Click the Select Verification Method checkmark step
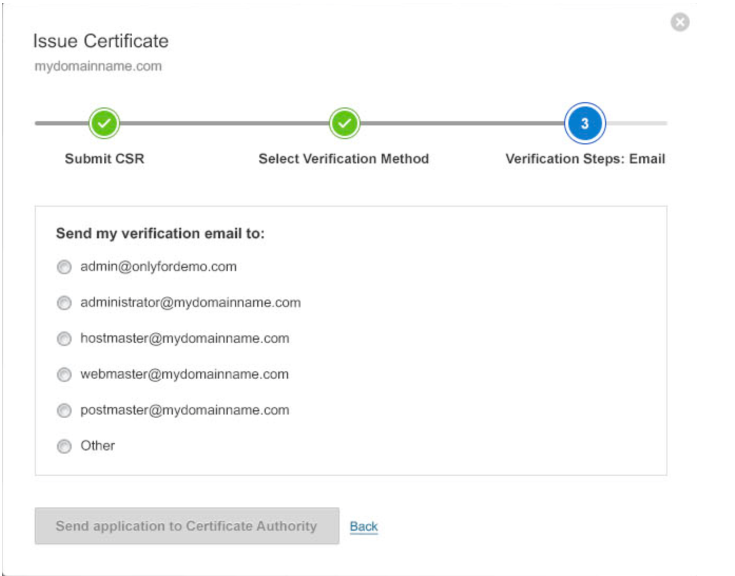The image size is (735, 576). tap(345, 123)
